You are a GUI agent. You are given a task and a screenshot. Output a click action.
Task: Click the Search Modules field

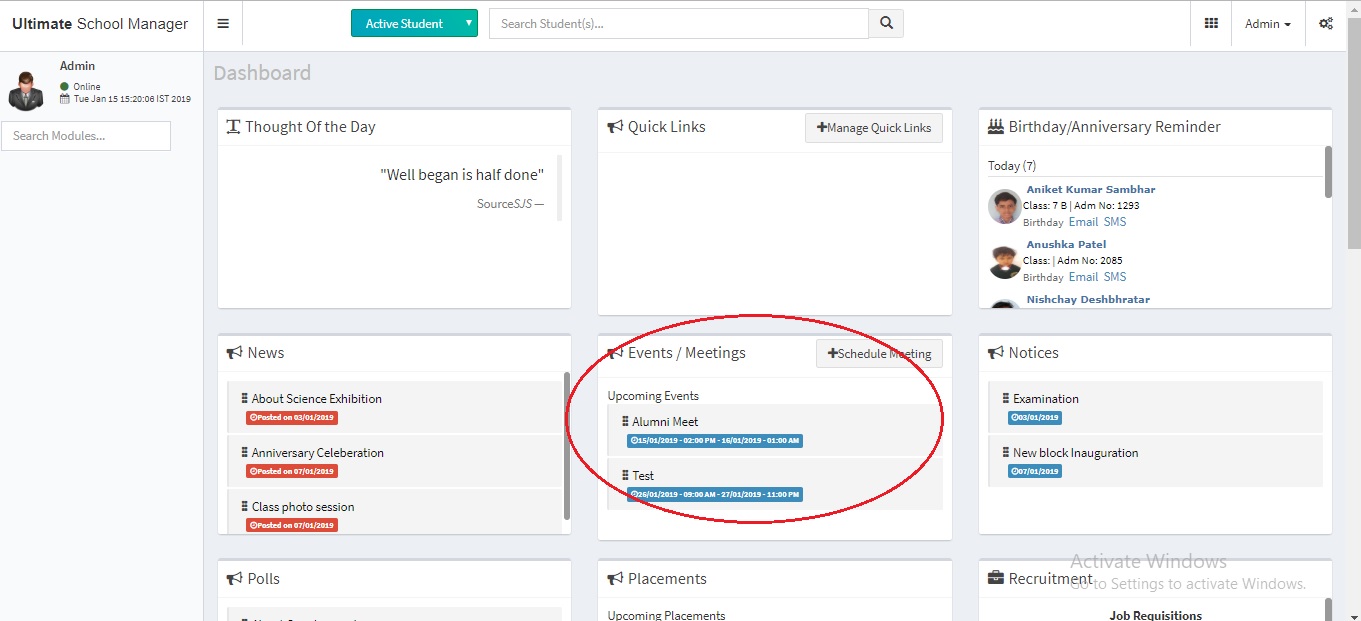pyautogui.click(x=86, y=136)
